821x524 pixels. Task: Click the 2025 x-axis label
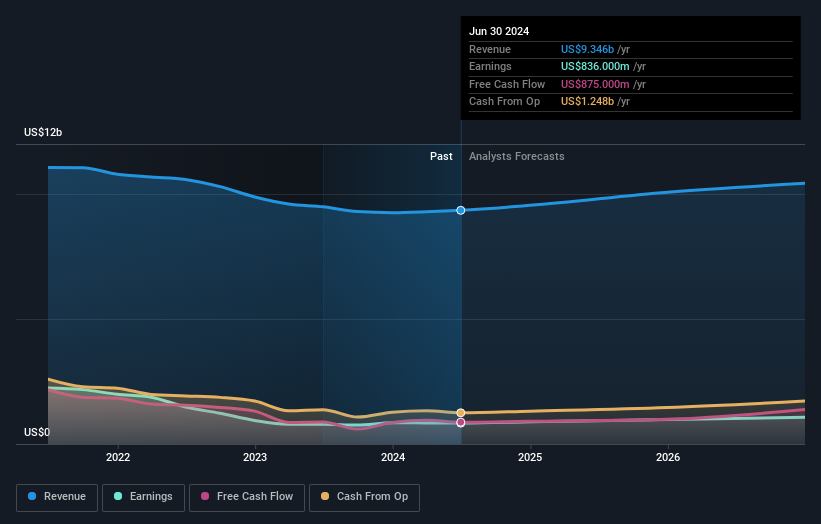530,458
